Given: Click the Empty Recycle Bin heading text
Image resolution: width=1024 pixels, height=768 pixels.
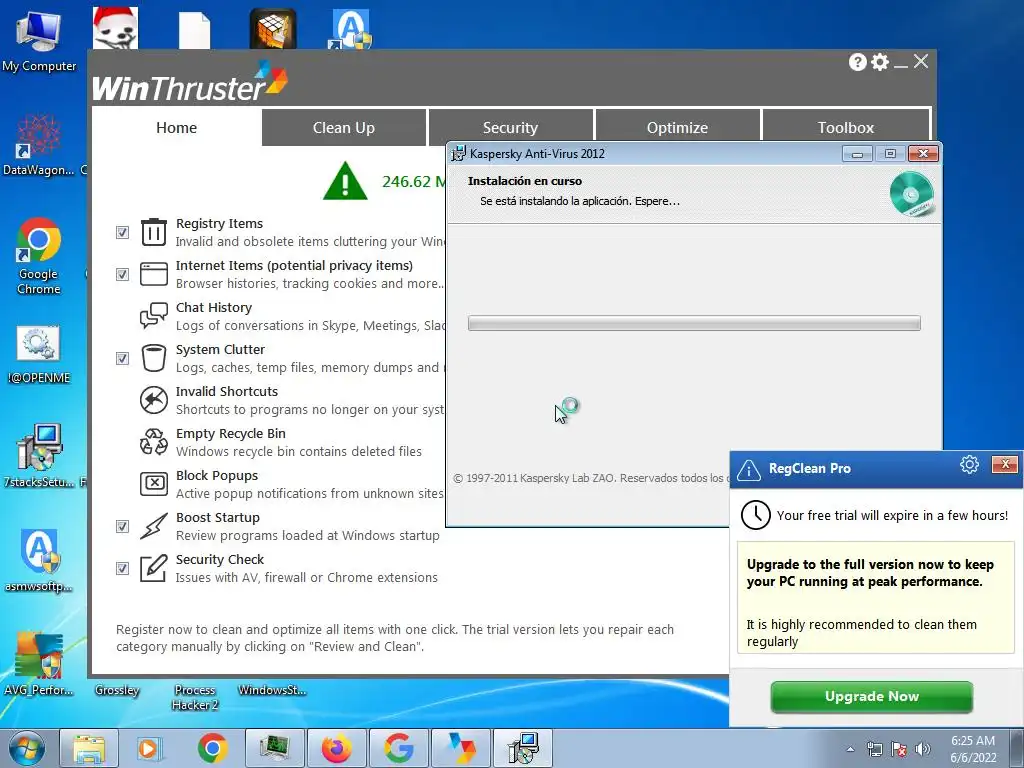Looking at the screenshot, I should pyautogui.click(x=231, y=433).
